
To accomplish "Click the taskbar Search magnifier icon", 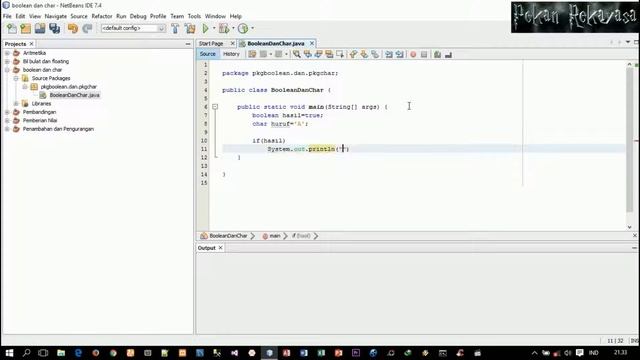I will (26, 353).
